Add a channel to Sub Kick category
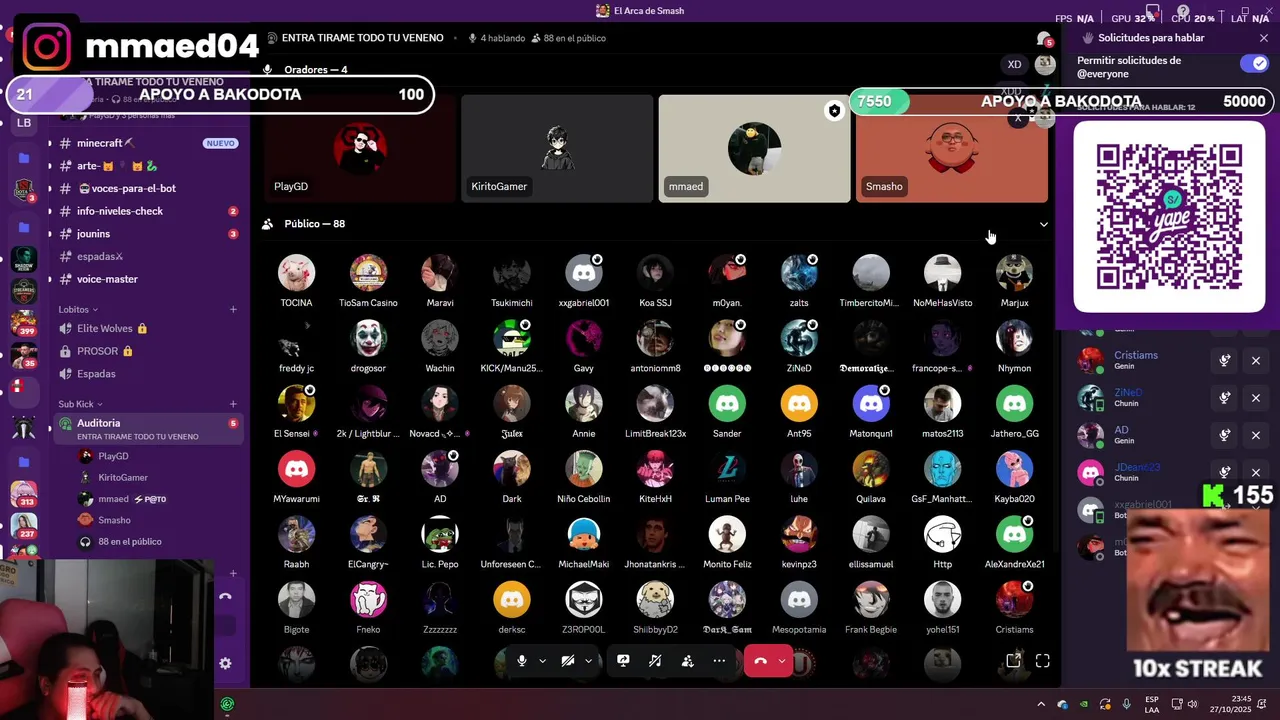 tap(233, 404)
